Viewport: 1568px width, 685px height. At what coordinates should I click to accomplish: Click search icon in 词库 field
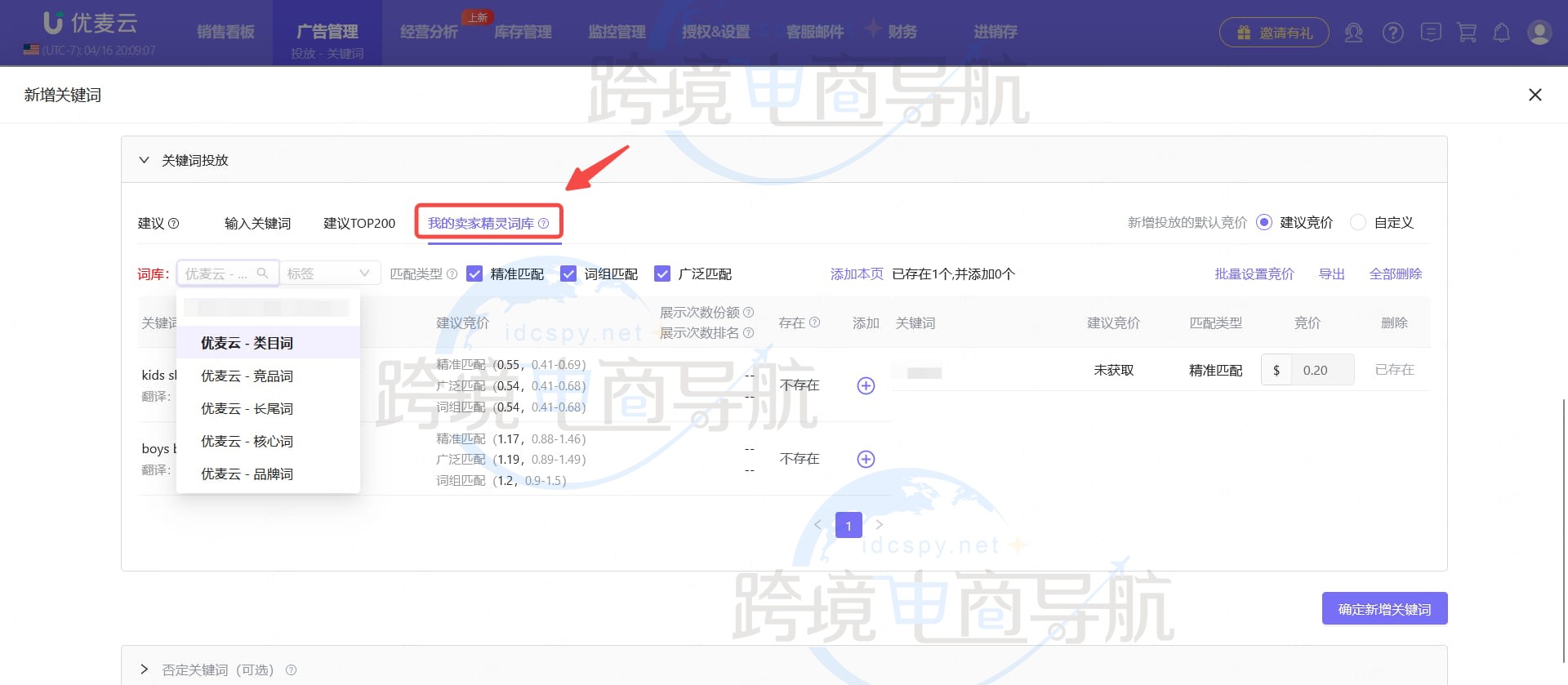(262, 274)
